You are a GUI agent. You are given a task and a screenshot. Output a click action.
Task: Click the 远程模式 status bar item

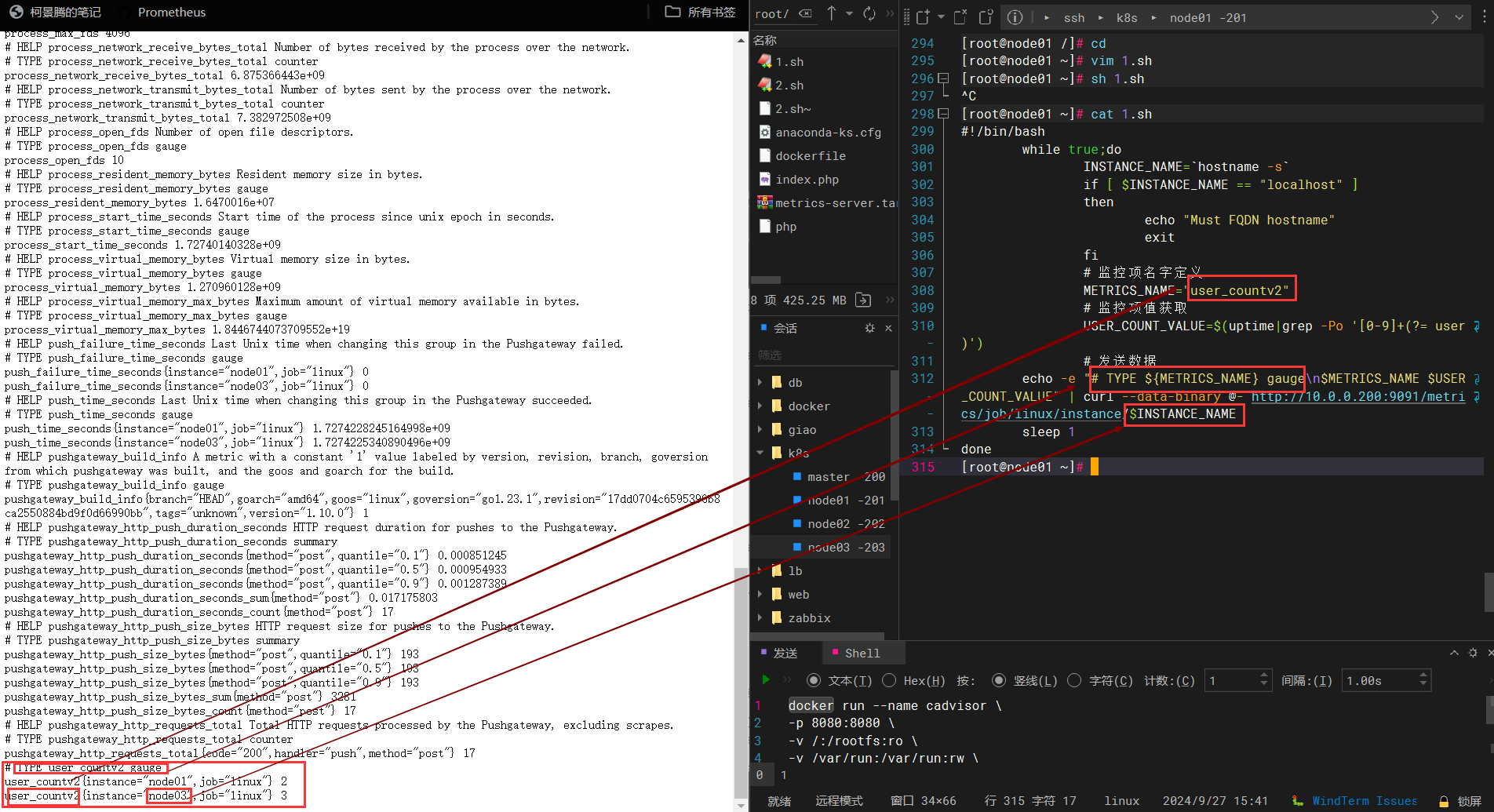point(839,801)
